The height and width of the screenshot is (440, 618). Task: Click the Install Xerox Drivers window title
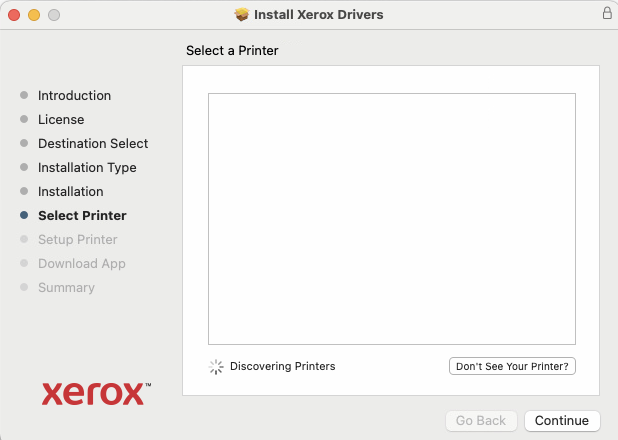(318, 15)
